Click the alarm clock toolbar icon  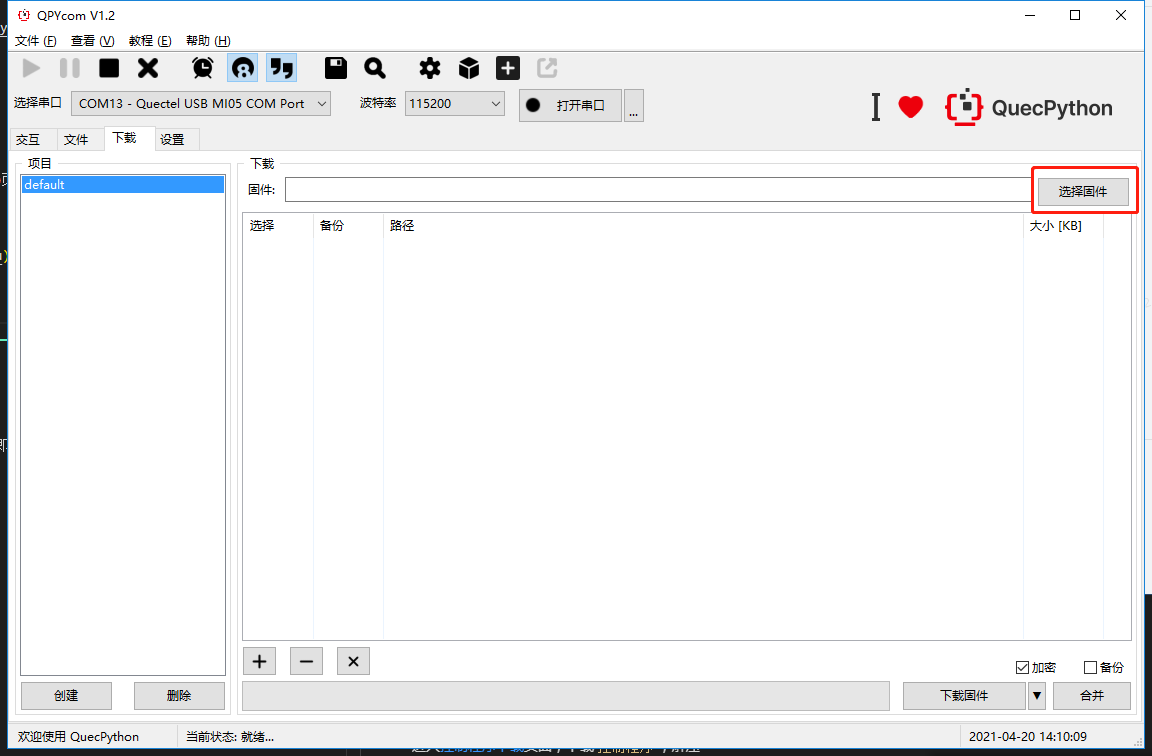[203, 68]
